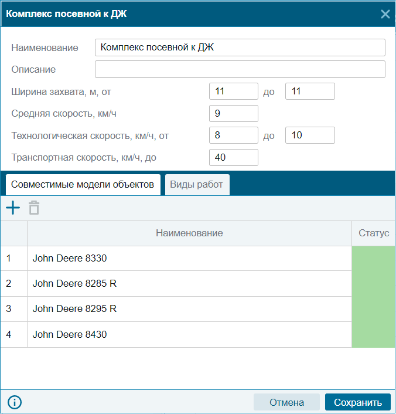Image resolution: width=396 pixels, height=414 pixels.
Task: Edit the Транспортная скорость value 40
Action: pyautogui.click(x=234, y=157)
